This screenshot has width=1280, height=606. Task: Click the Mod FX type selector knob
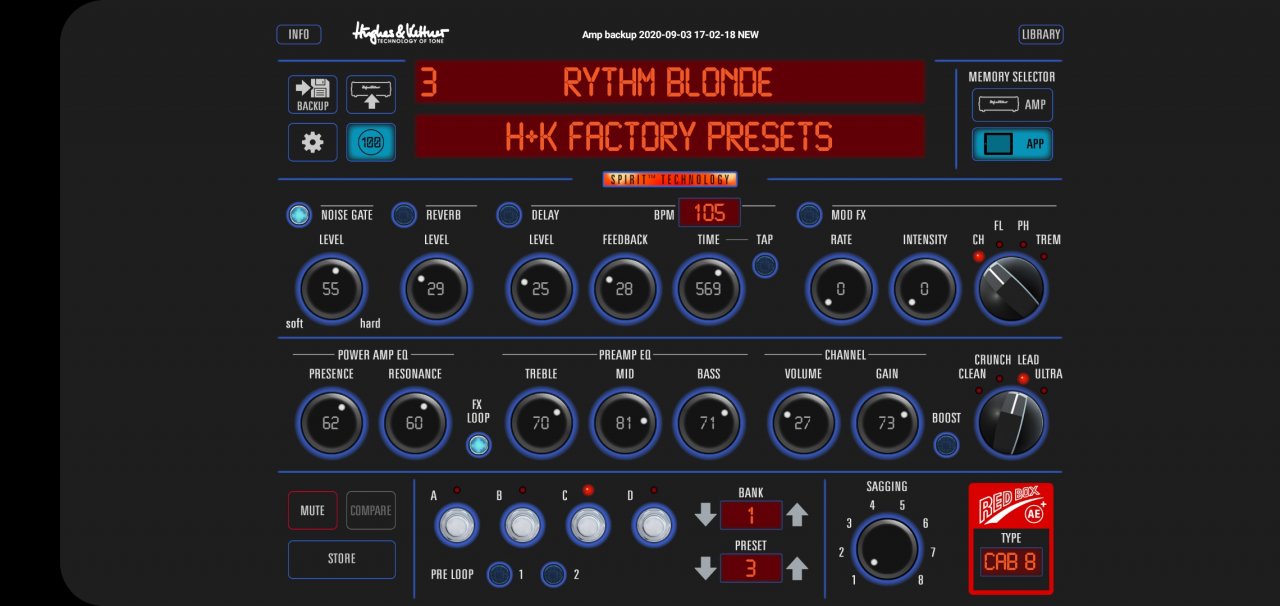1011,289
